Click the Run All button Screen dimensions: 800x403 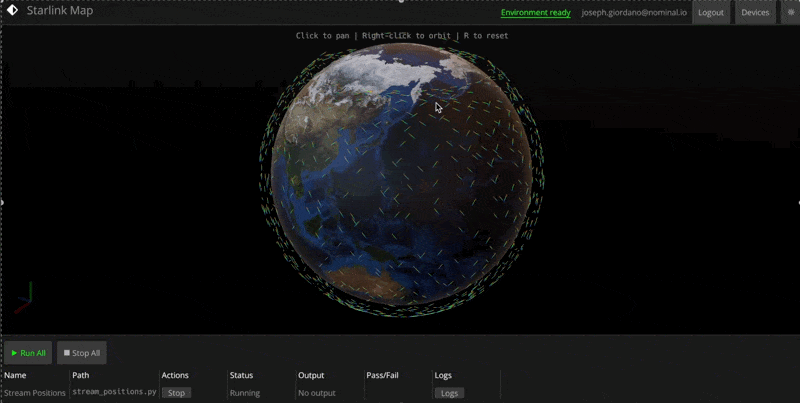point(28,353)
